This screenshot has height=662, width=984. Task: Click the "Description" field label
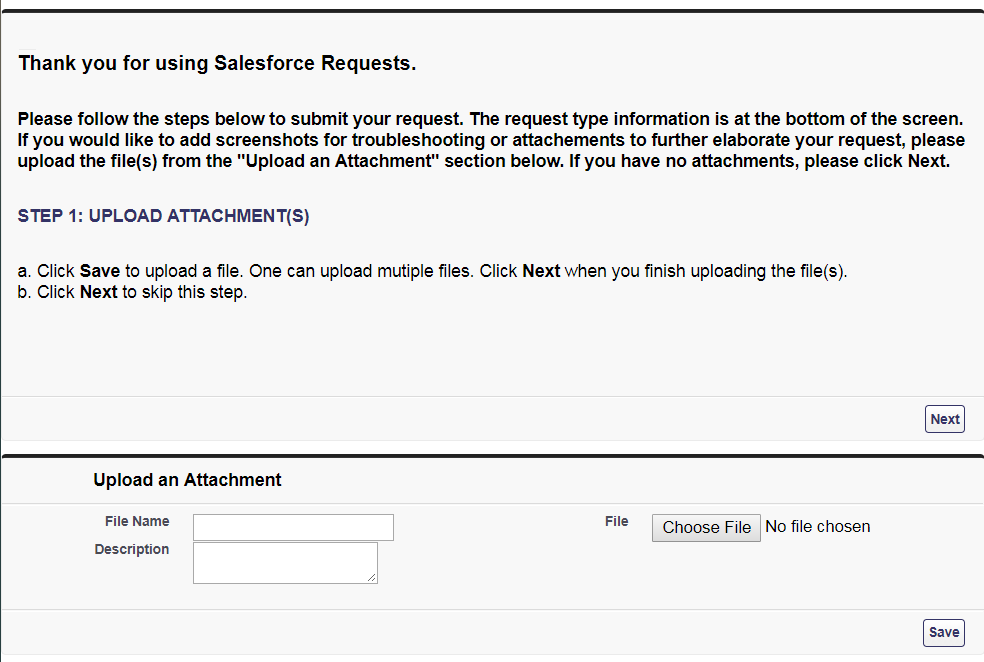[x=132, y=549]
